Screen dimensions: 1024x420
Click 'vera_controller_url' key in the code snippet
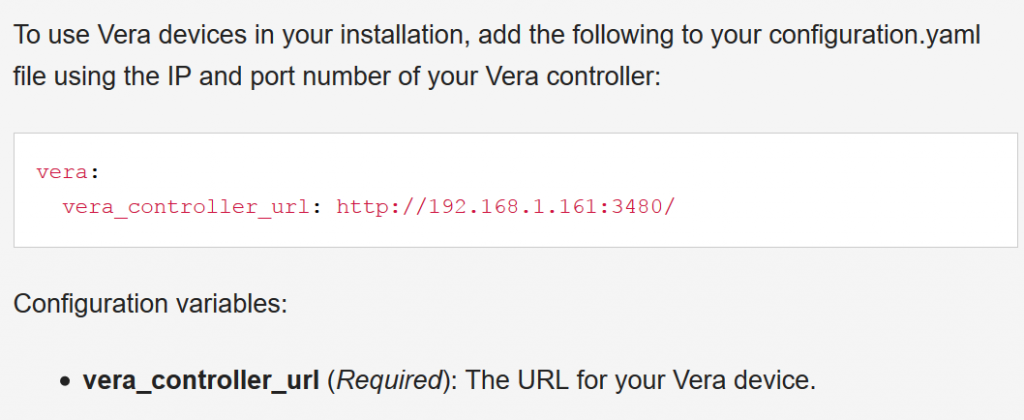pos(185,207)
